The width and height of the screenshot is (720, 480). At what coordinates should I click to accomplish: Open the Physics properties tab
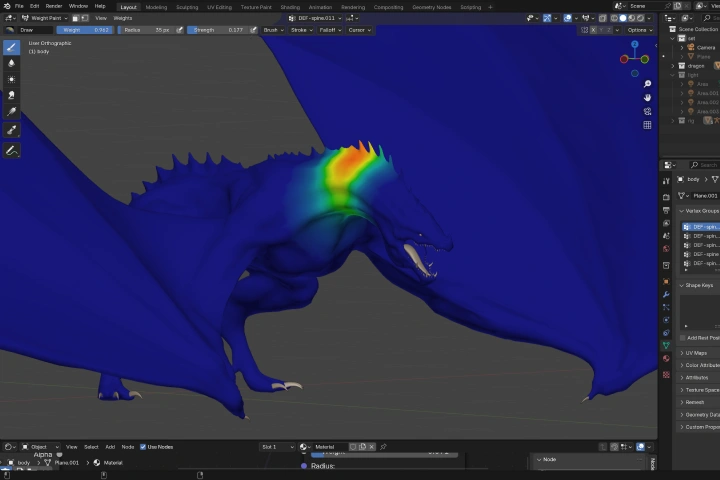[666, 320]
